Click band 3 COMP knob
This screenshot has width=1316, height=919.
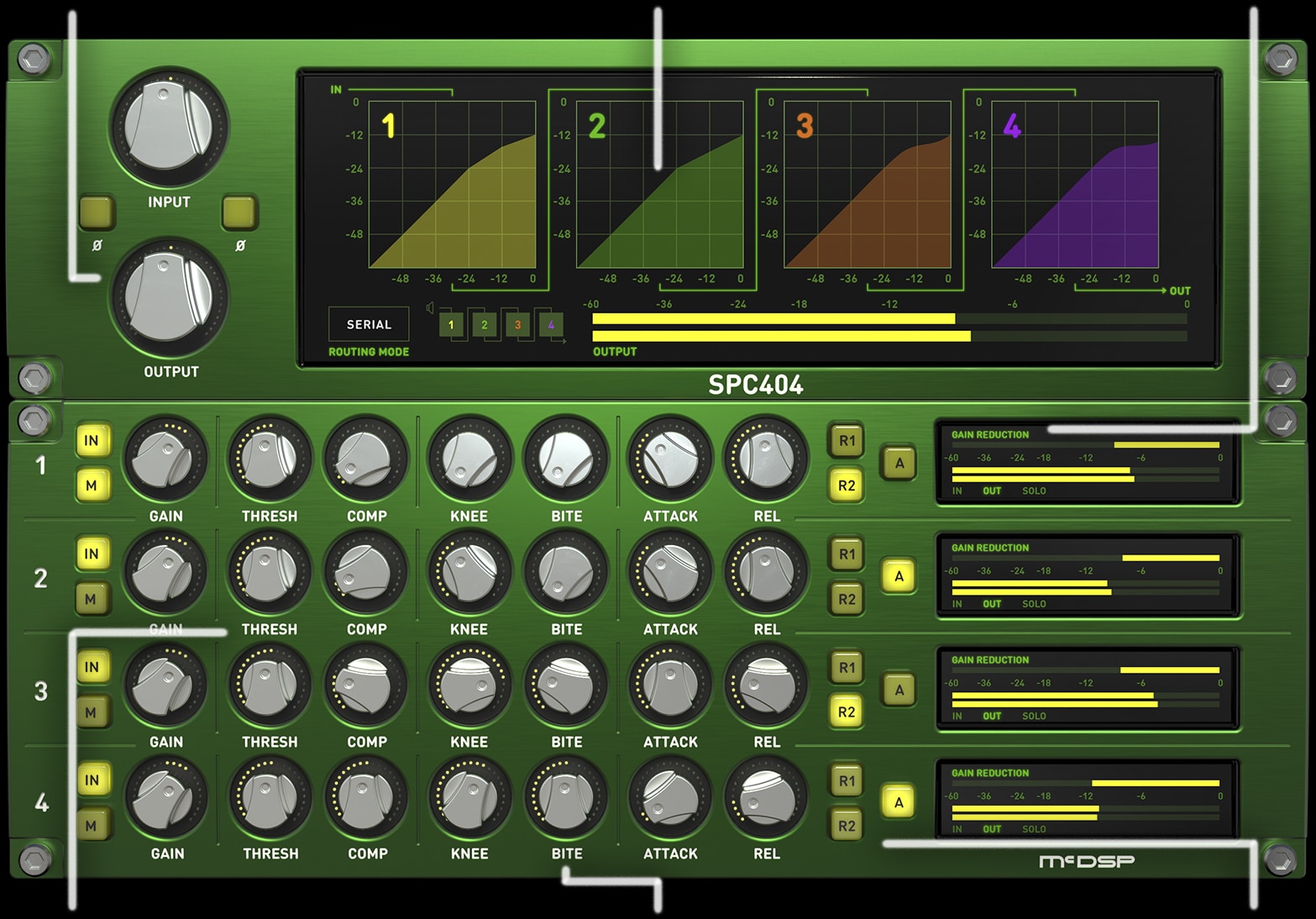tap(366, 686)
